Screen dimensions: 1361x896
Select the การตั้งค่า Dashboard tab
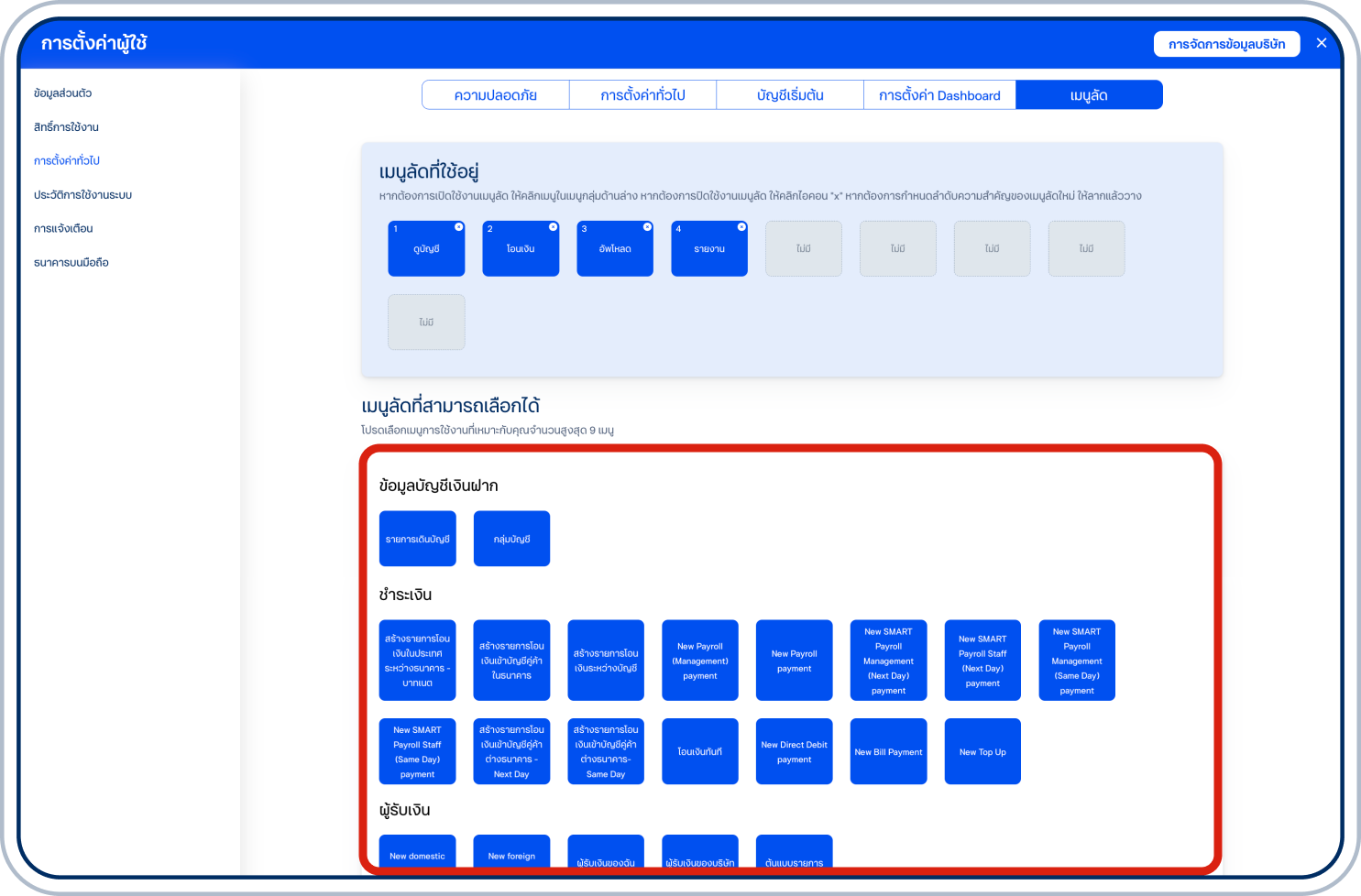[939, 95]
